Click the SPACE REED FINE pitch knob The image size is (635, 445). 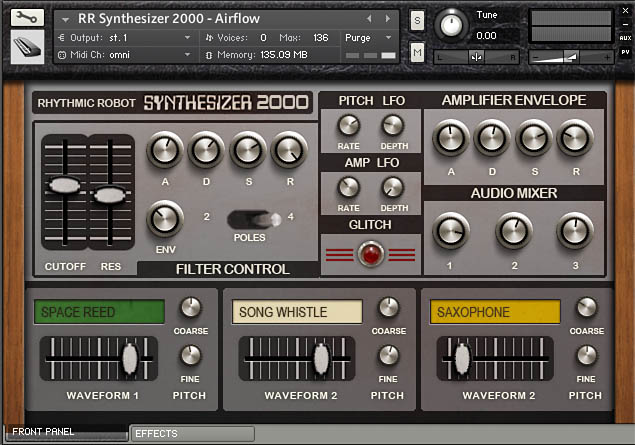190,356
